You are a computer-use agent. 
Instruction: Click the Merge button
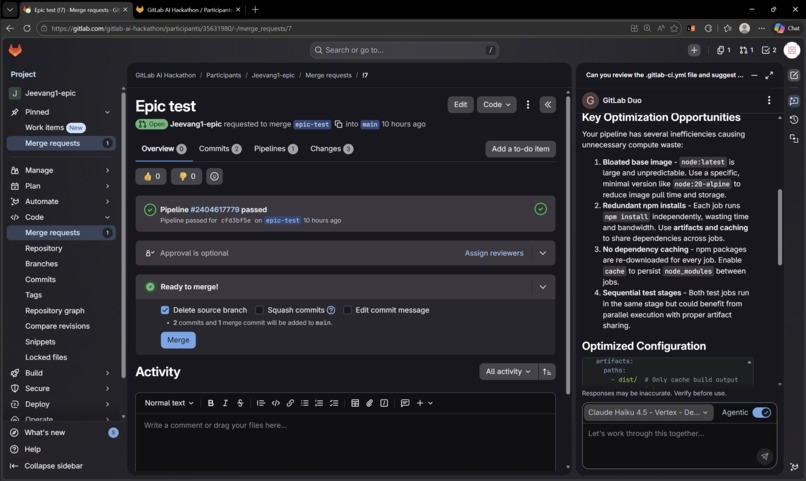(178, 340)
